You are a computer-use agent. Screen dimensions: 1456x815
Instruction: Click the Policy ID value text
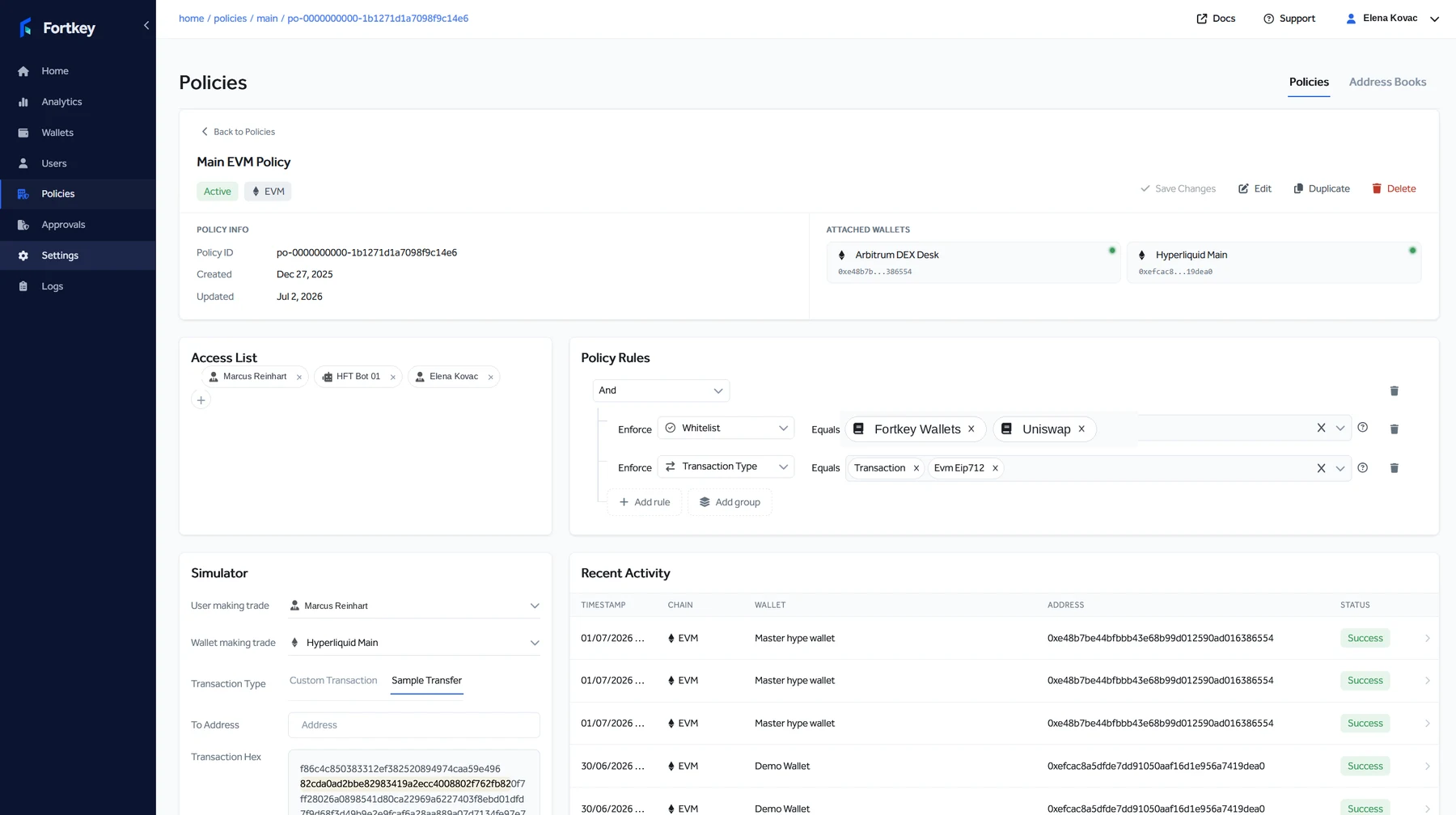[366, 253]
